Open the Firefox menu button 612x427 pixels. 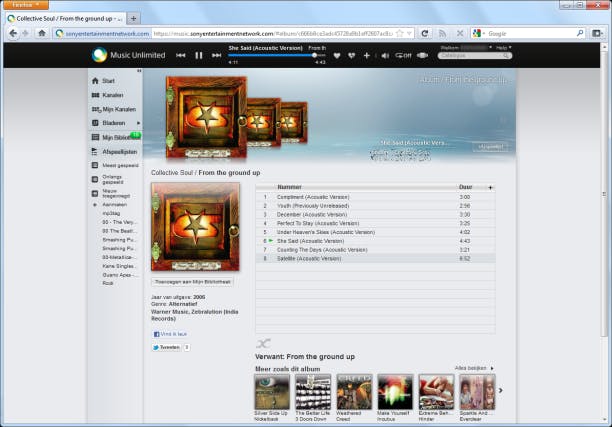25,5
